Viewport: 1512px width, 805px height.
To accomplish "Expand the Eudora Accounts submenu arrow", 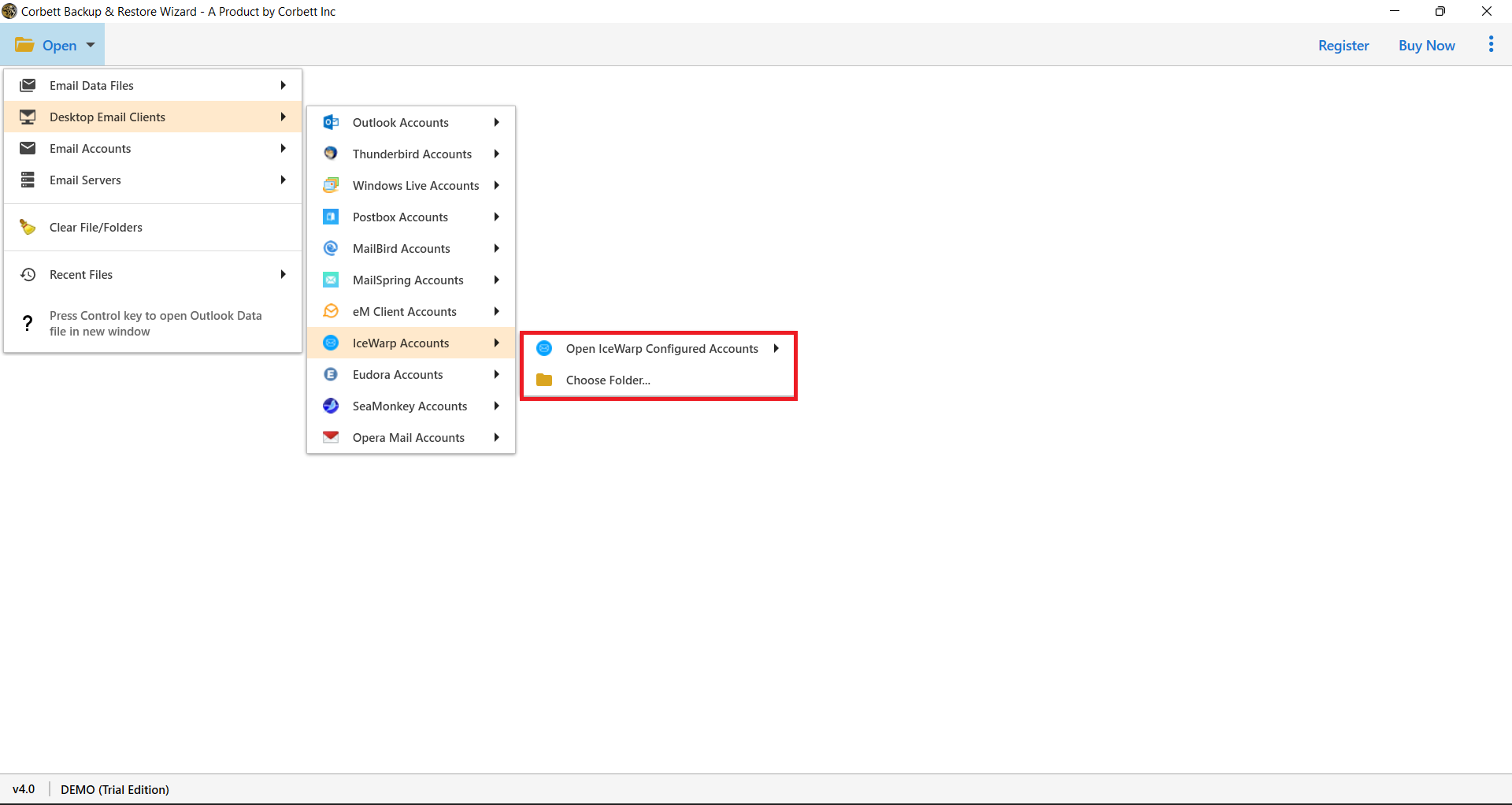I will click(496, 374).
